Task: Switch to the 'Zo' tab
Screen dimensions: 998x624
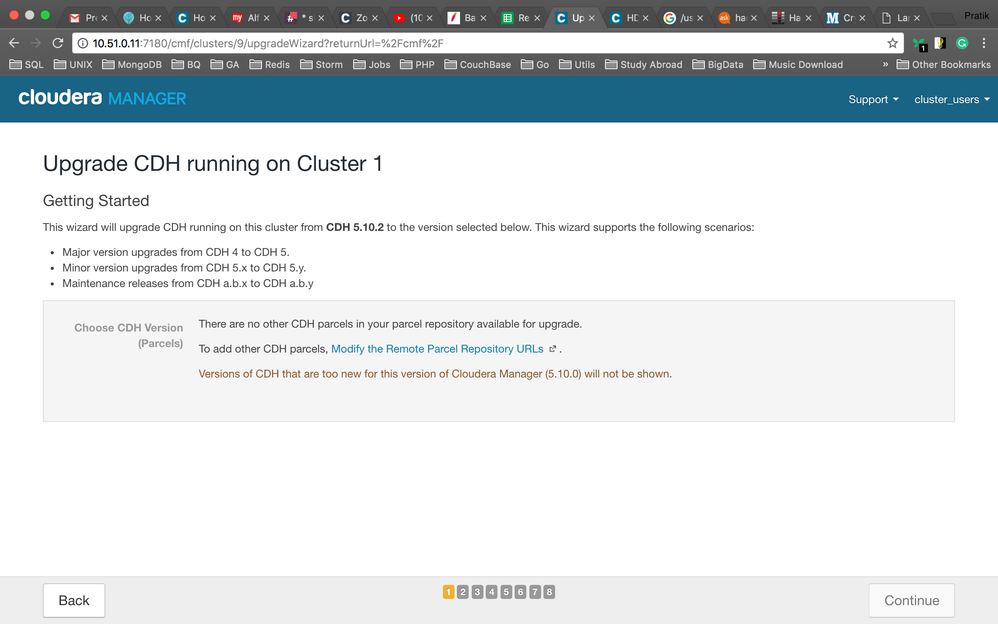Action: pyautogui.click(x=357, y=18)
